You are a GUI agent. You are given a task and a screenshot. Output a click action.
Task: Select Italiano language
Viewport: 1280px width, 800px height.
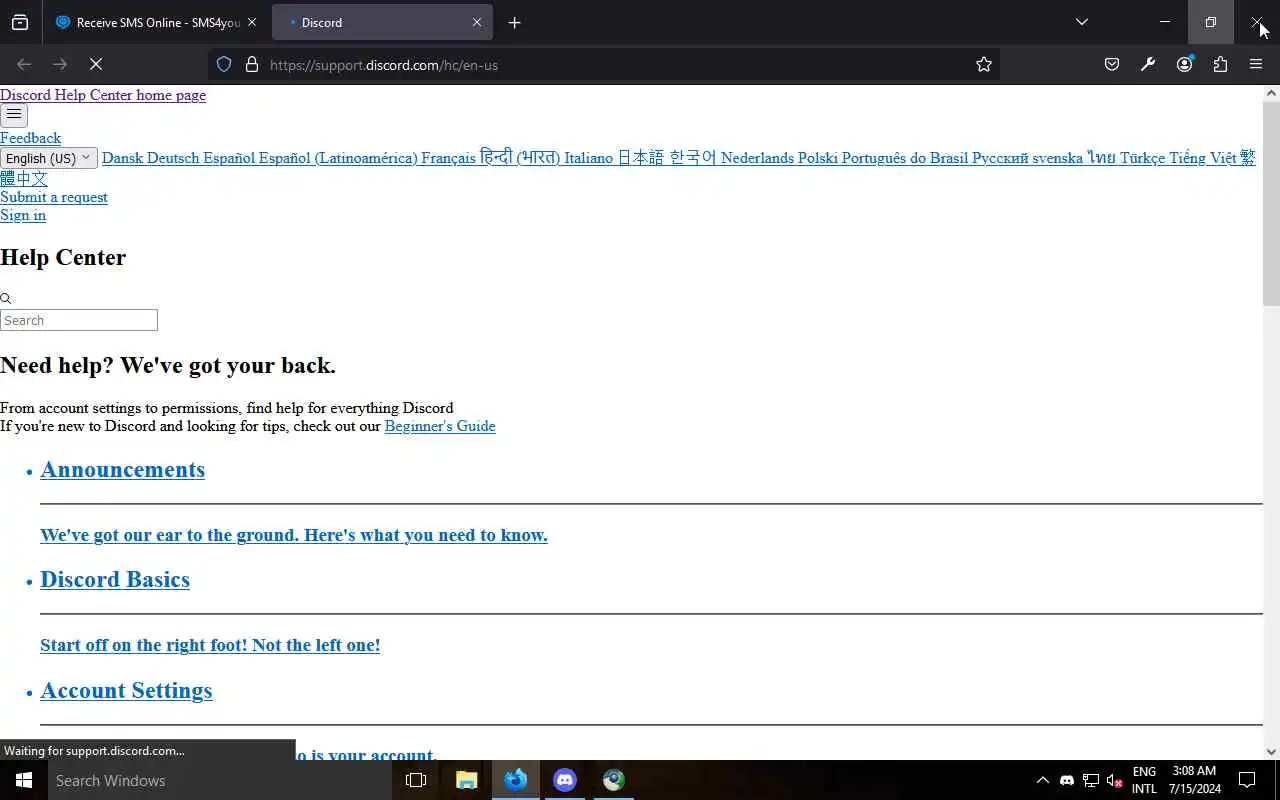[588, 158]
